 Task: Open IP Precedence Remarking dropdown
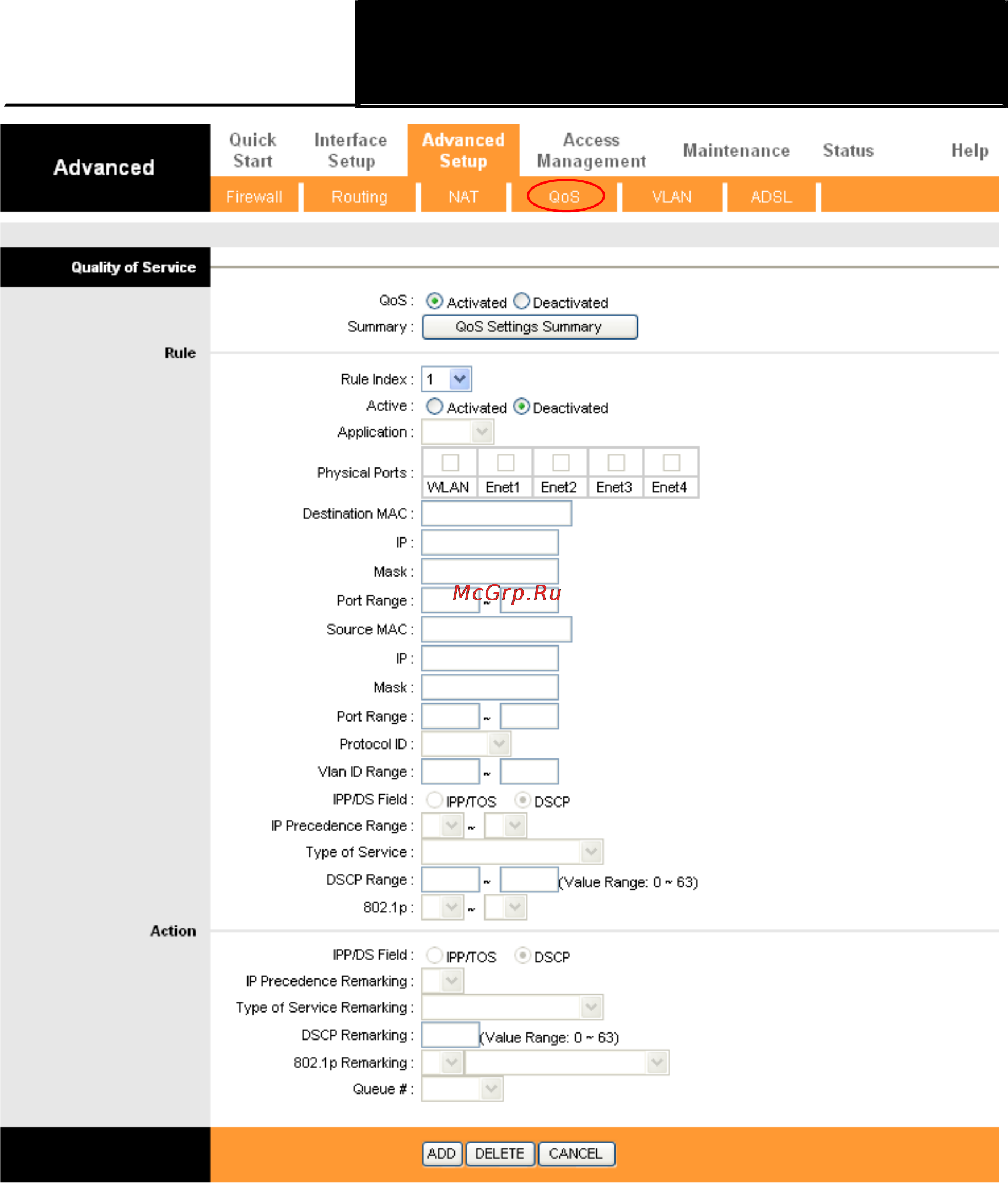click(x=441, y=981)
